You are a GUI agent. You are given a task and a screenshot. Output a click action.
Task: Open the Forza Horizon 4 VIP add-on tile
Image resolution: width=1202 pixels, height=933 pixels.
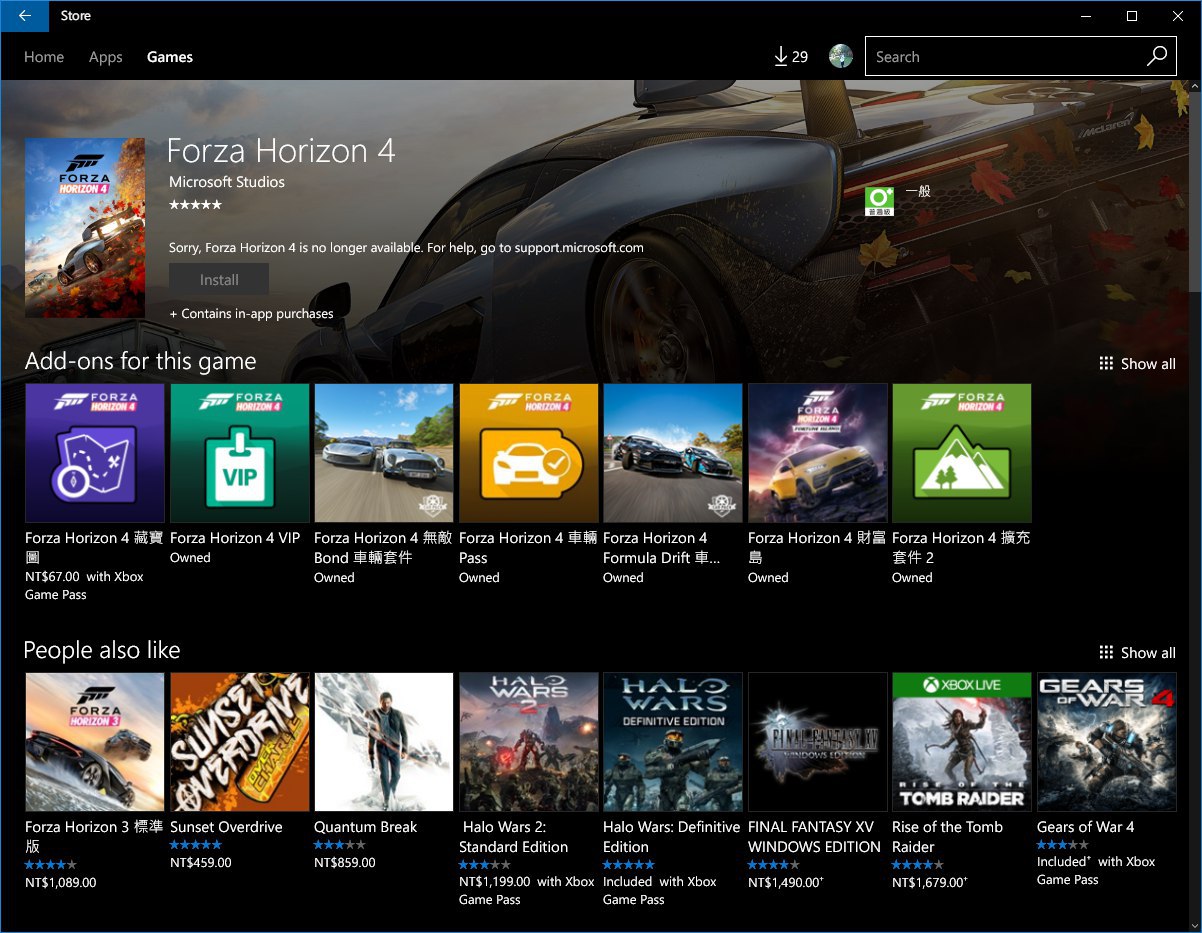coord(239,453)
